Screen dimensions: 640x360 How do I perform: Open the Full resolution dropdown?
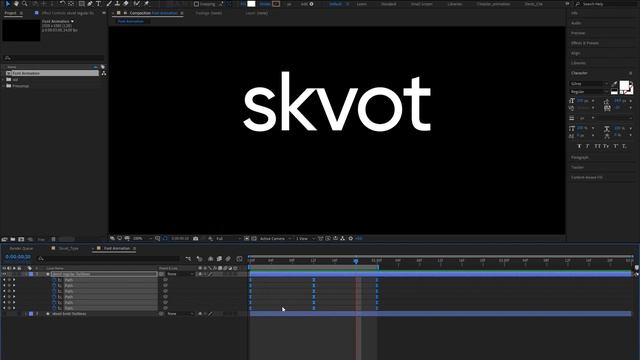tap(229, 238)
